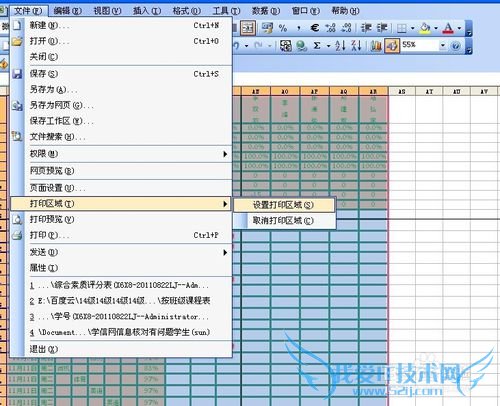Open the Font Color dropdown arrow
Screen dimensions: 500x406
tap(459, 29)
